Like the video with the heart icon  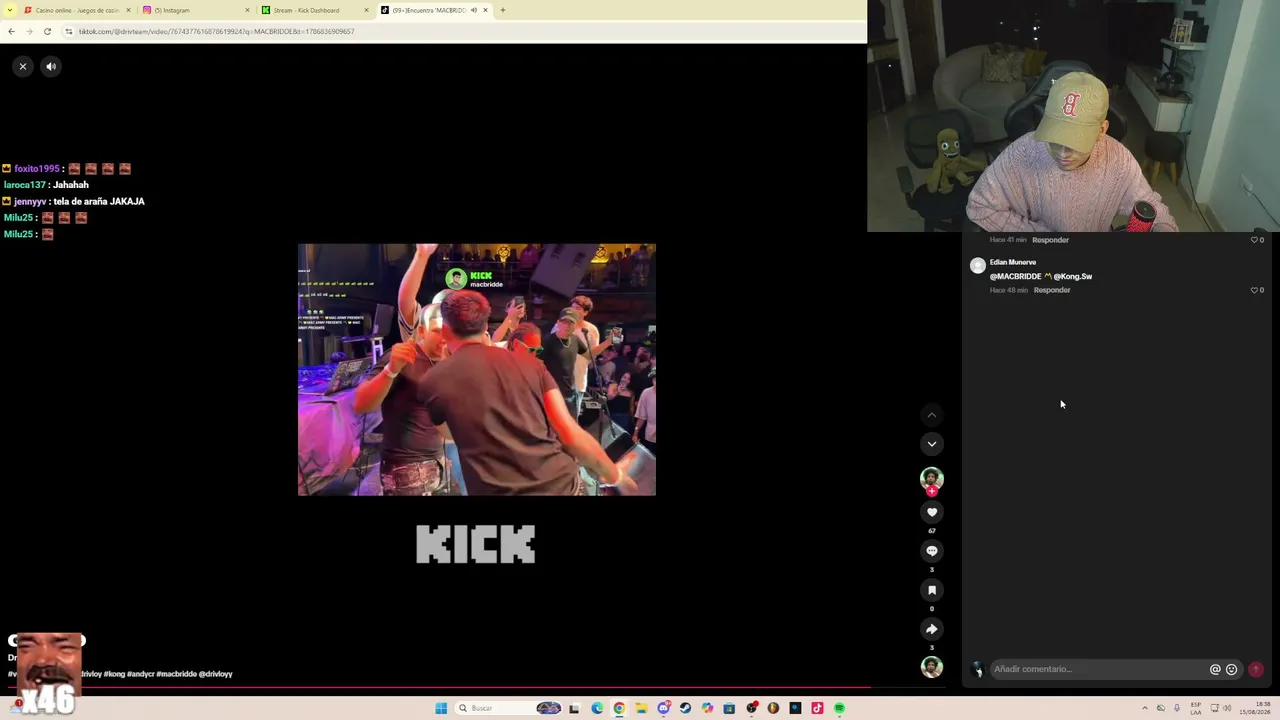[932, 512]
